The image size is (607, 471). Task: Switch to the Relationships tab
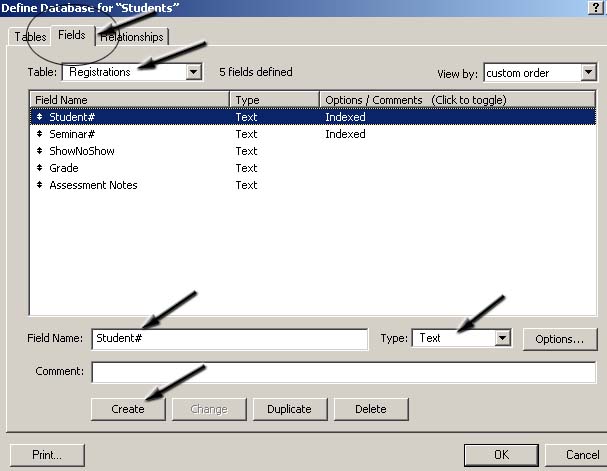pyautogui.click(x=132, y=37)
